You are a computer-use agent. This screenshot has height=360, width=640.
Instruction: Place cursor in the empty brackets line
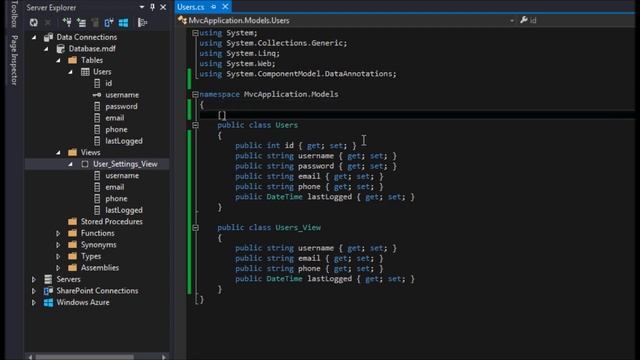tap(222, 115)
